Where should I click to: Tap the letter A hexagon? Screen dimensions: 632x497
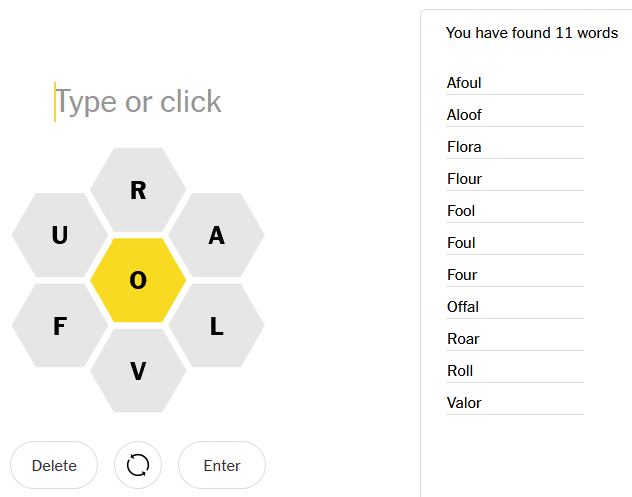pos(216,236)
